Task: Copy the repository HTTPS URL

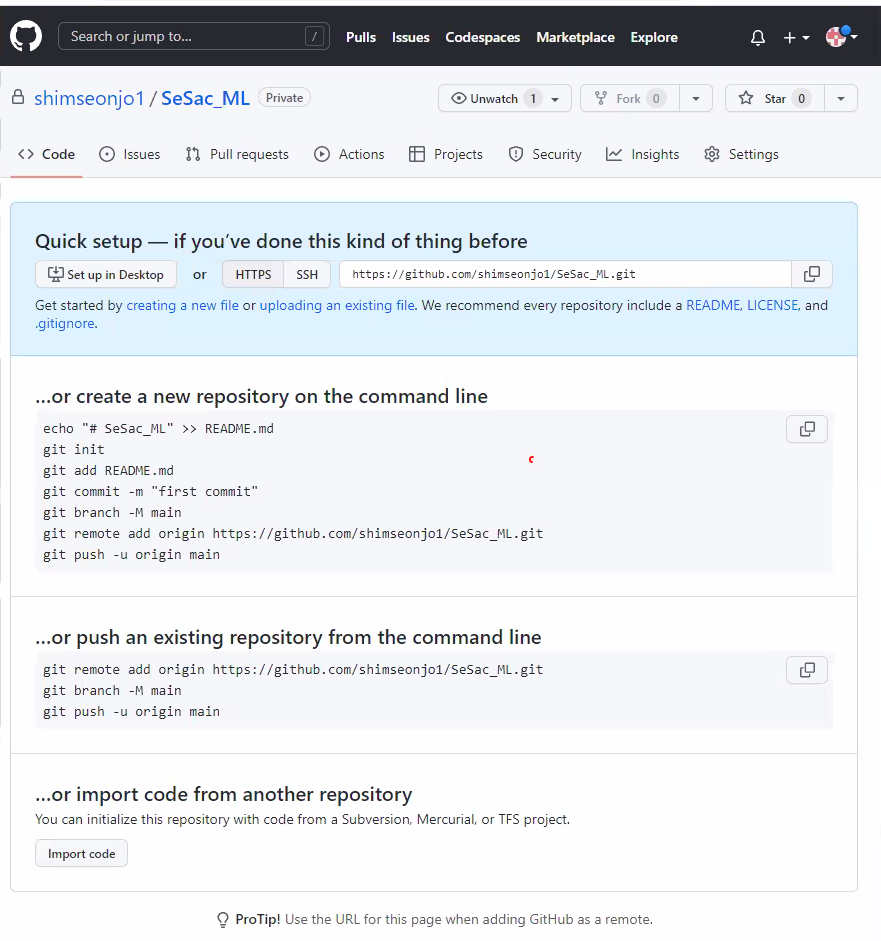Action: pyautogui.click(x=812, y=274)
